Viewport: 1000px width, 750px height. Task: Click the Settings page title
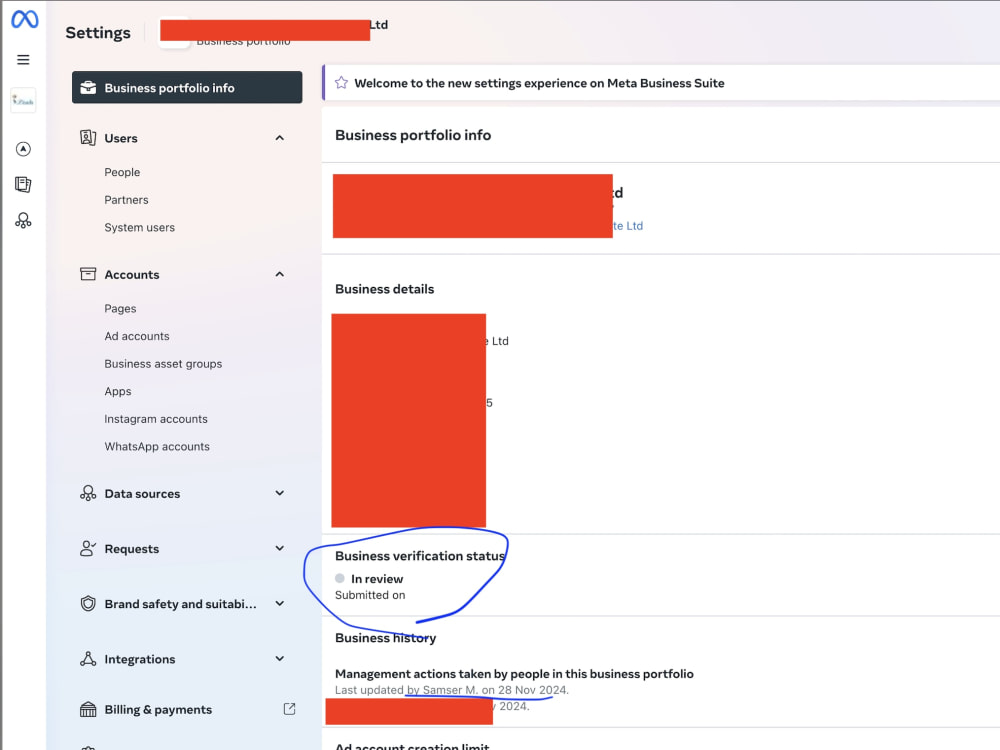point(98,33)
